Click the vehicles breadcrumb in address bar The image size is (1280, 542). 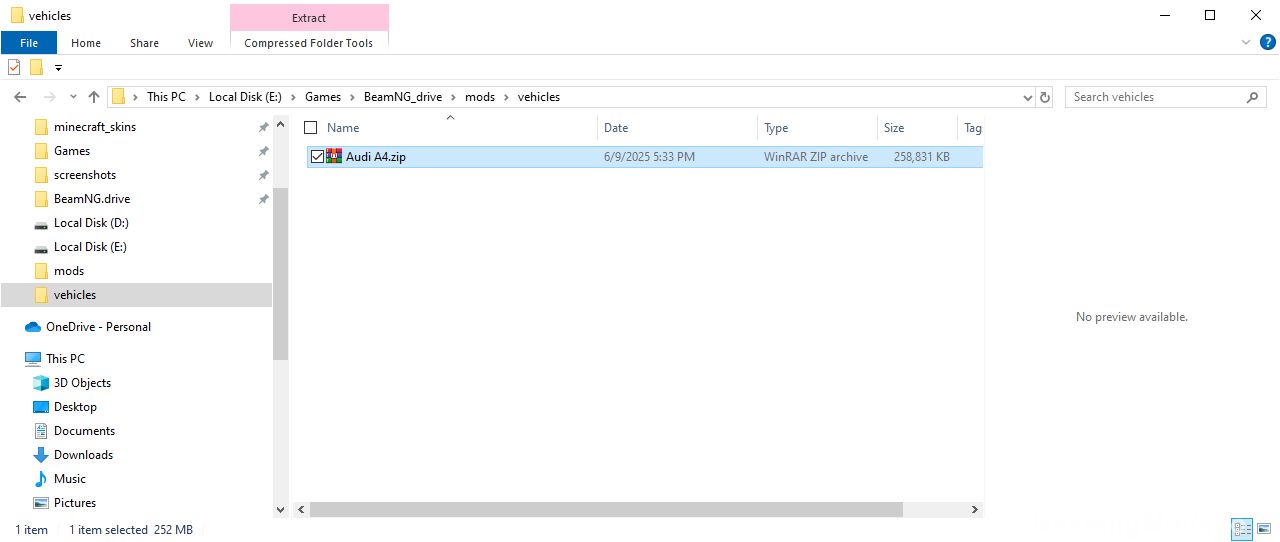pos(538,97)
